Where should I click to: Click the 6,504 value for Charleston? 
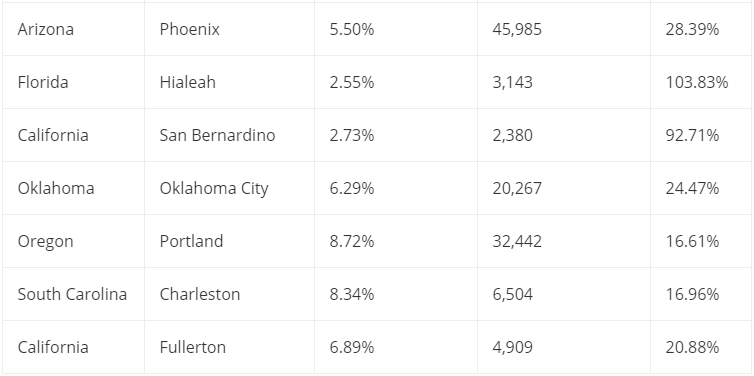coord(564,294)
